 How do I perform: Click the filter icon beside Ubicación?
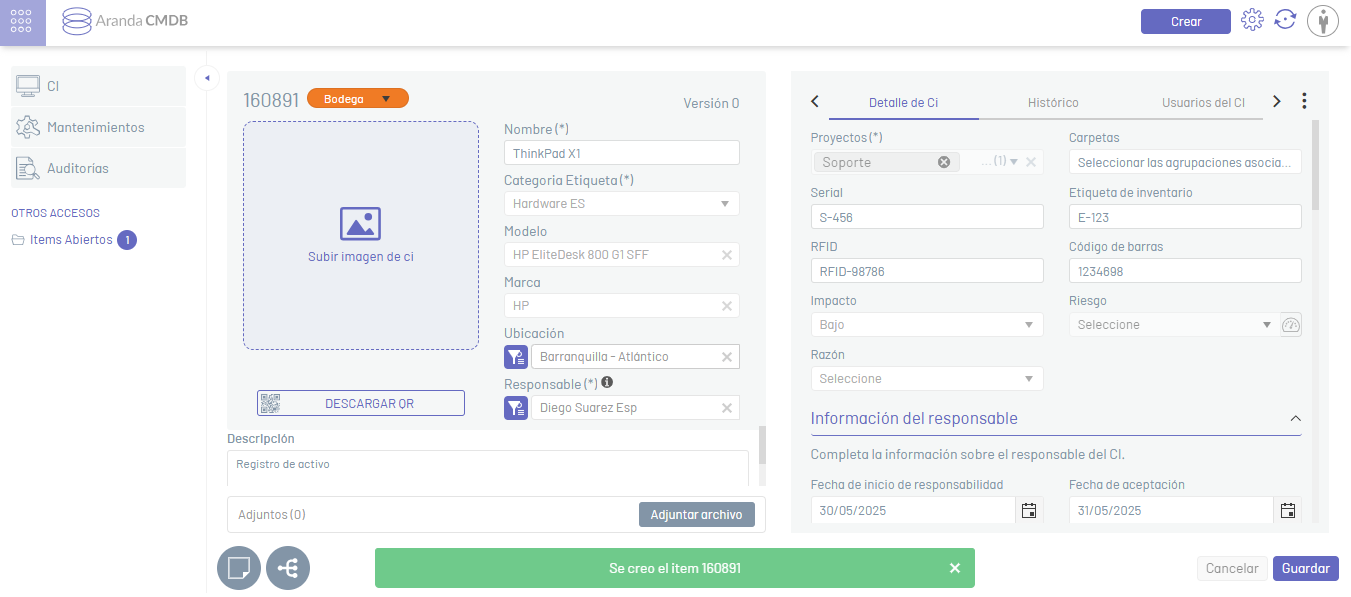pyautogui.click(x=516, y=357)
